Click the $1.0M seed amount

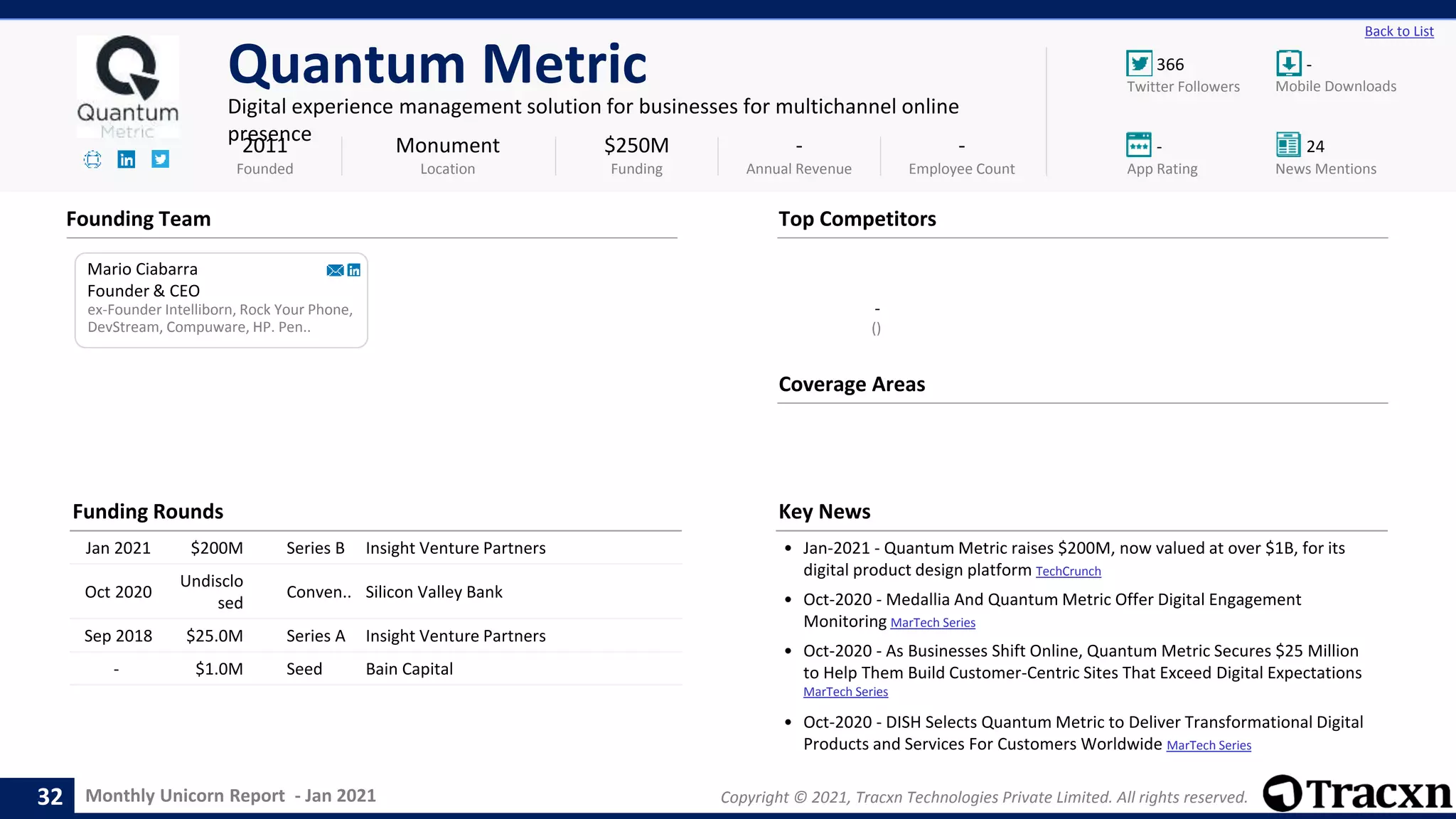[x=219, y=669]
